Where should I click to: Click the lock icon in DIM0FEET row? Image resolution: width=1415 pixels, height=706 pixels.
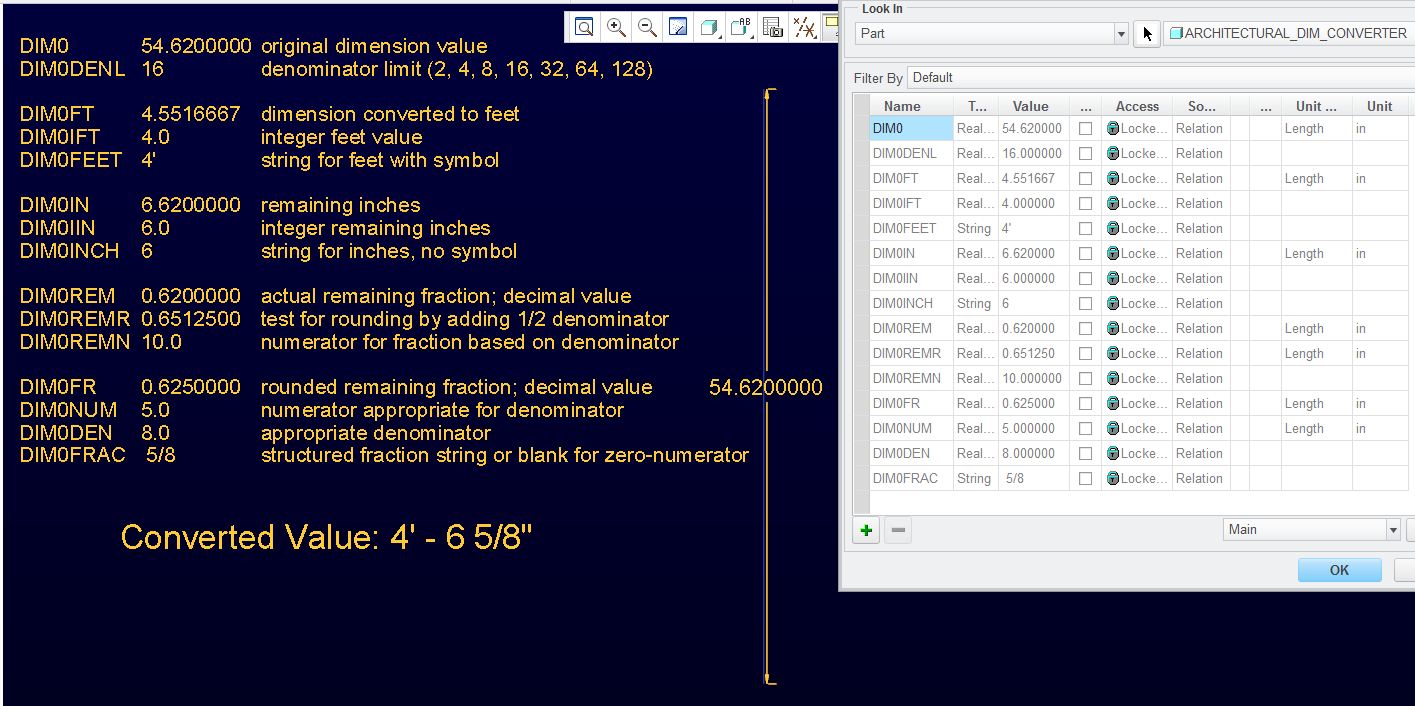pyautogui.click(x=1112, y=228)
